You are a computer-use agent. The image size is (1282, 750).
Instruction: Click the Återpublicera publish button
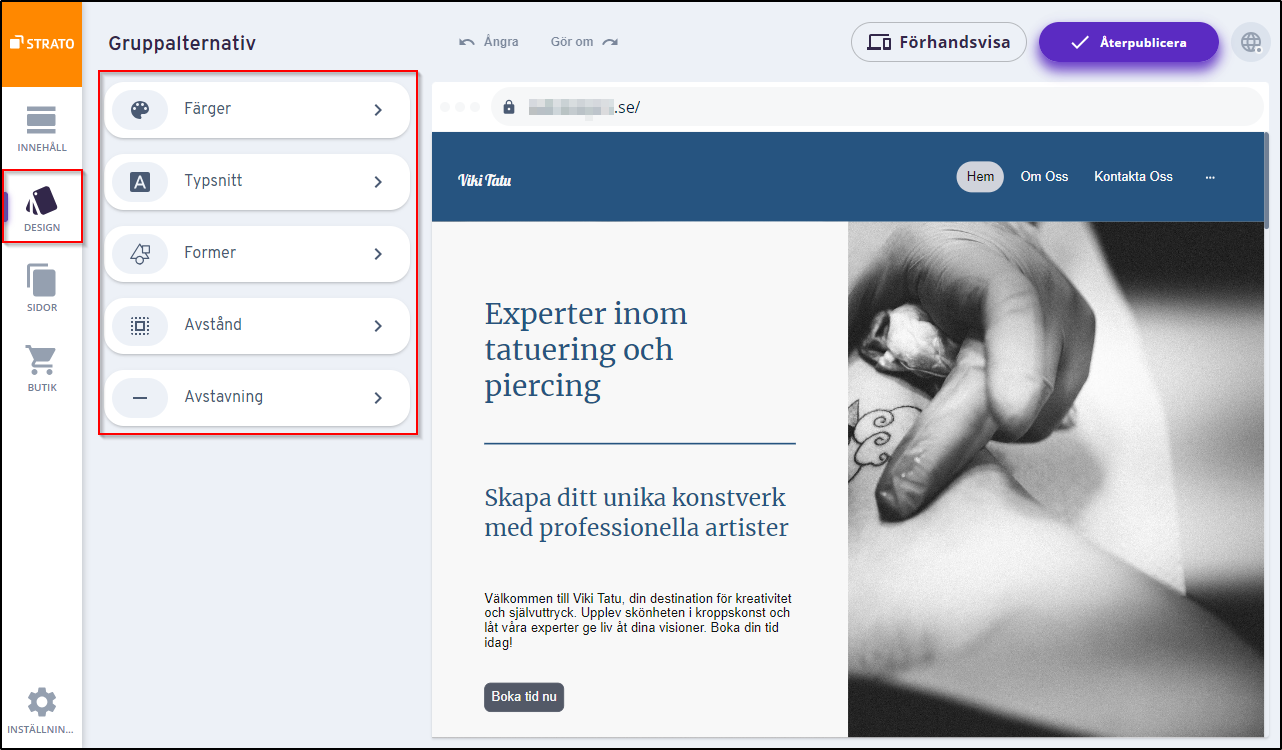pyautogui.click(x=1128, y=42)
